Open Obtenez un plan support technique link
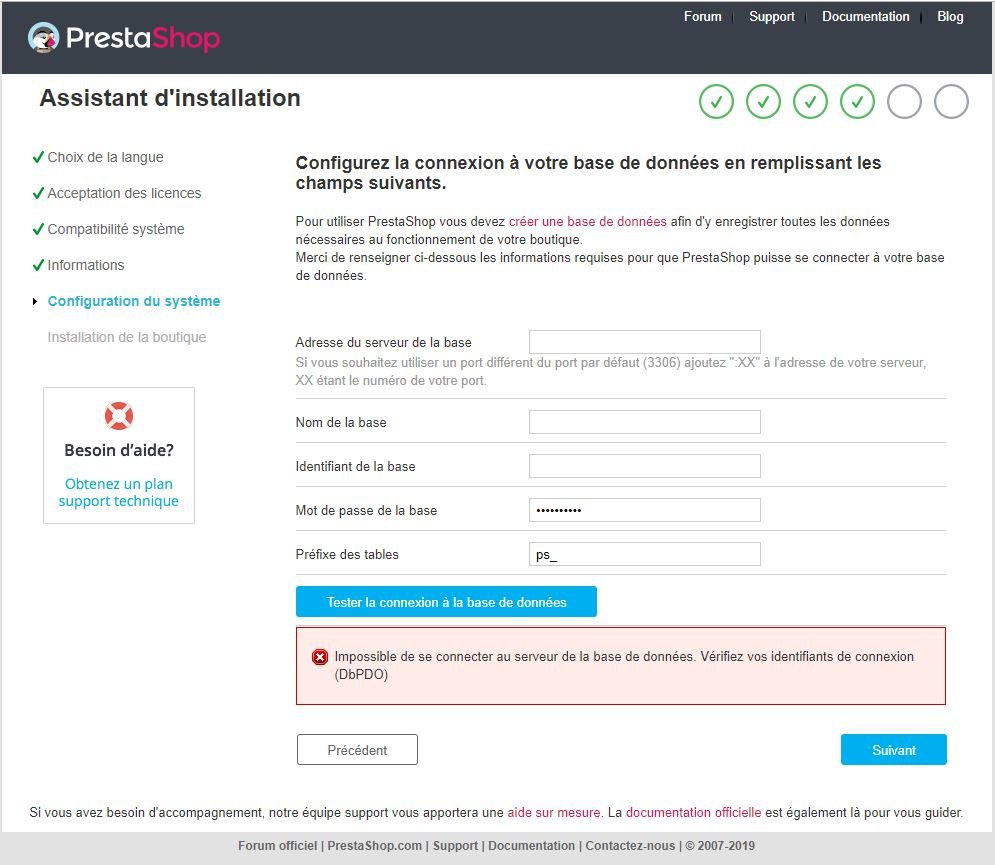995x865 pixels. [118, 493]
